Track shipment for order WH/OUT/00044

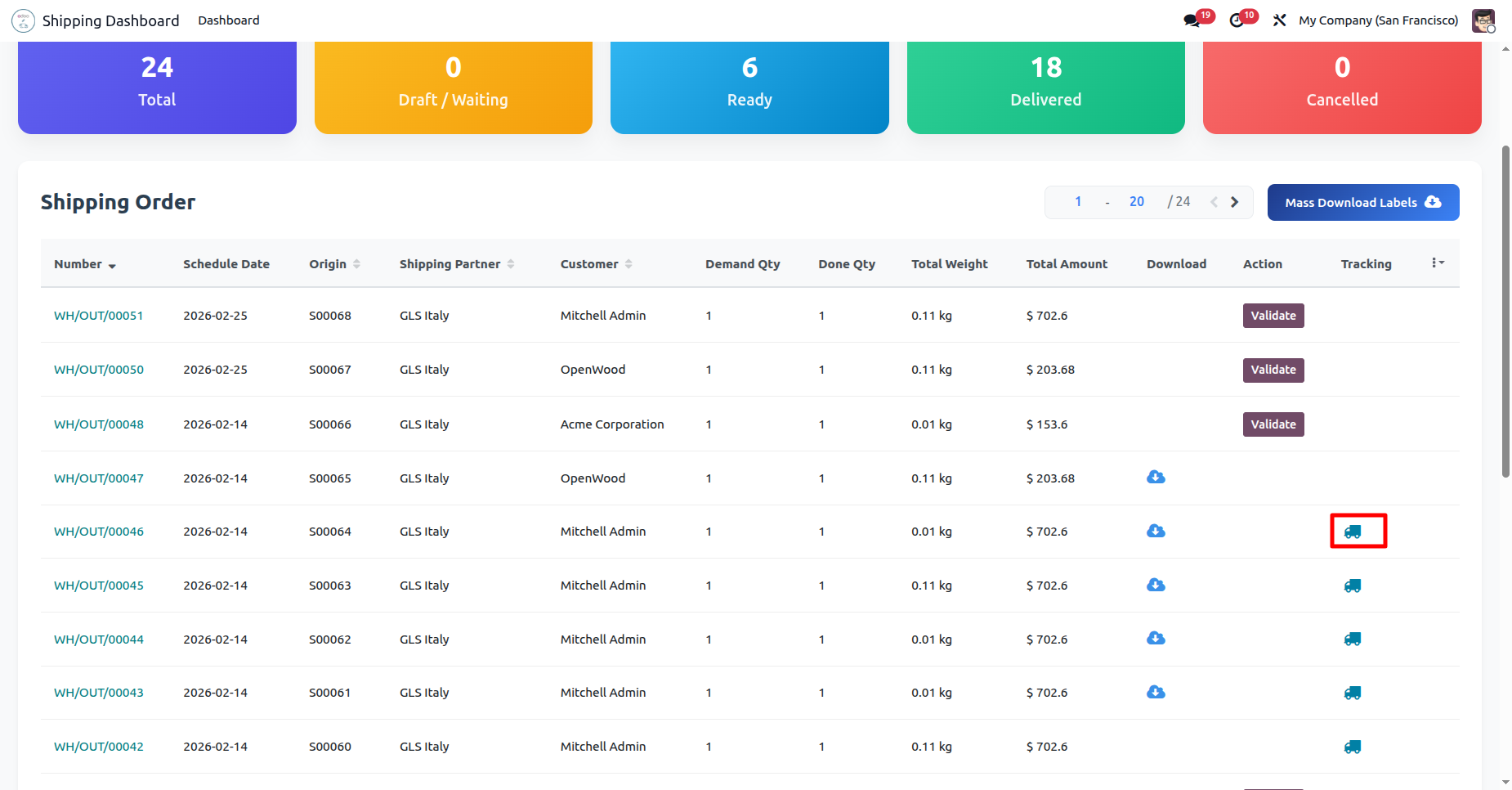tap(1353, 640)
